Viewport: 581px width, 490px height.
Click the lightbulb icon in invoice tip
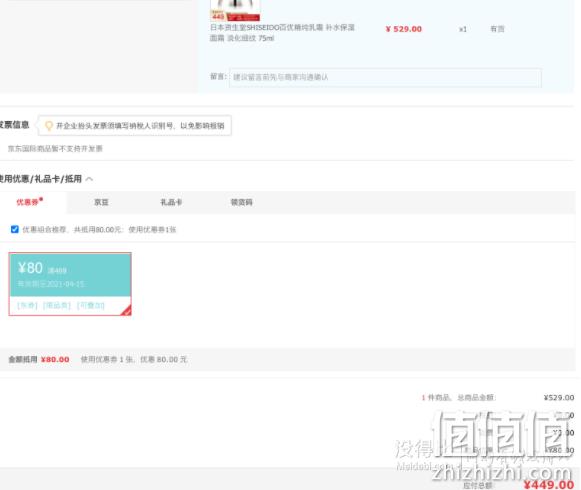(49, 126)
